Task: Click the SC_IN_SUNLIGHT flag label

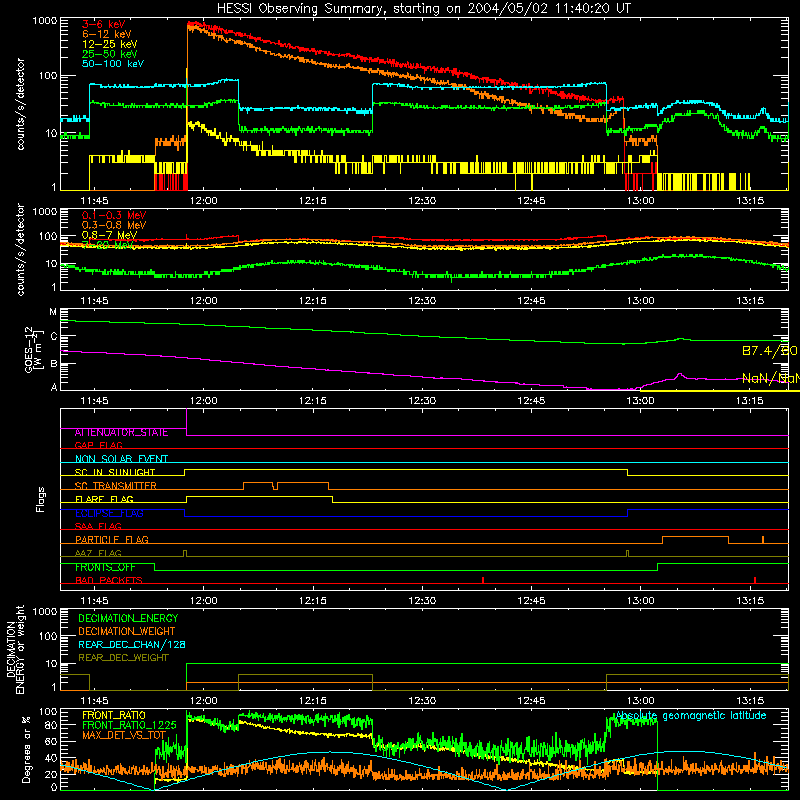Action: pyautogui.click(x=115, y=472)
